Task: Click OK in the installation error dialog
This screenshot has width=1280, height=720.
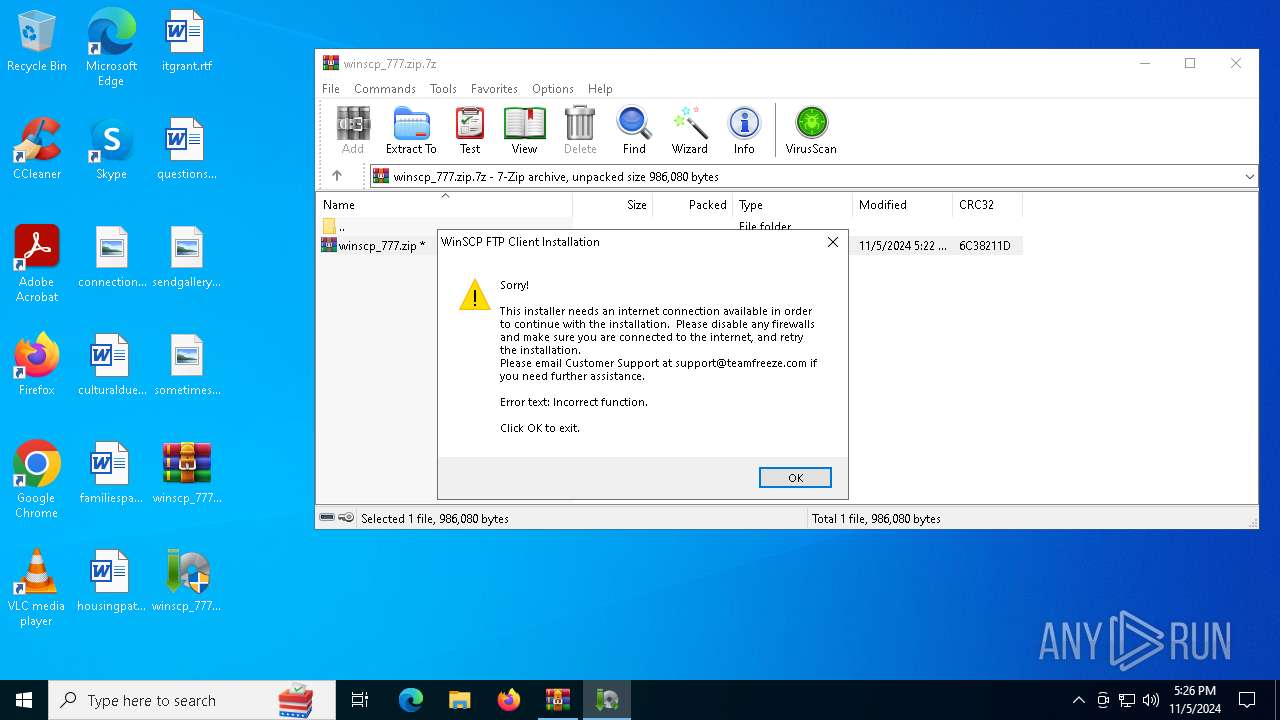Action: (x=795, y=478)
